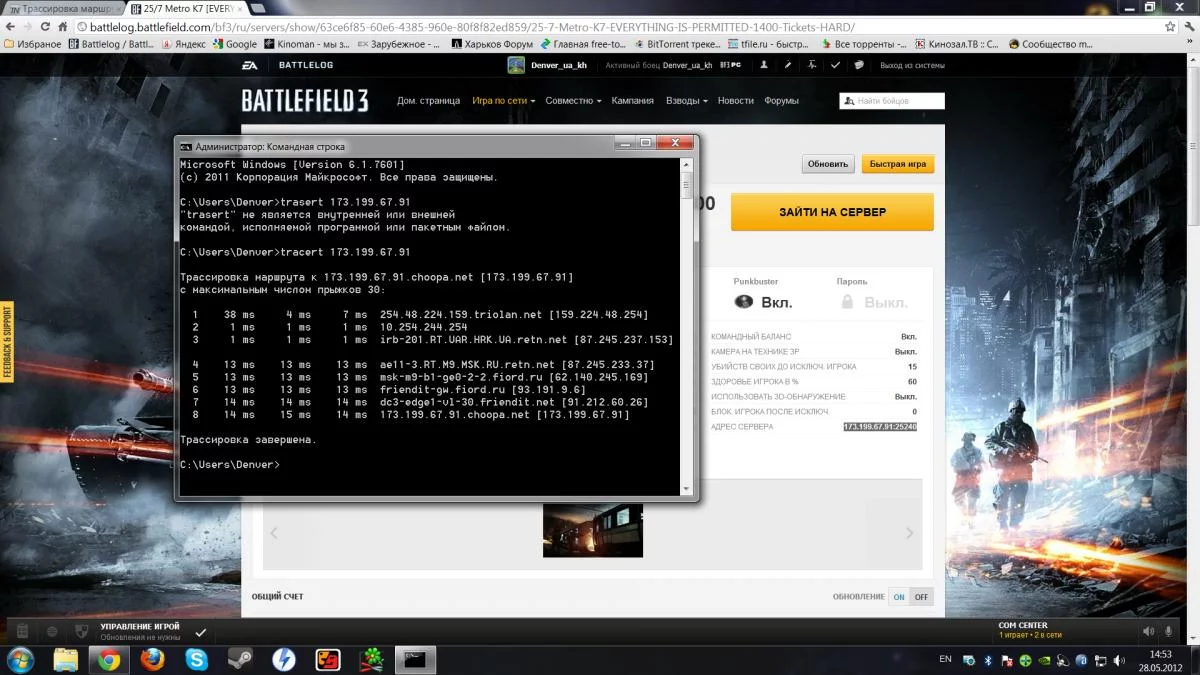Image resolution: width=1200 pixels, height=675 pixels.
Task: Click the Command Prompt title bar icon
Action: click(186, 145)
